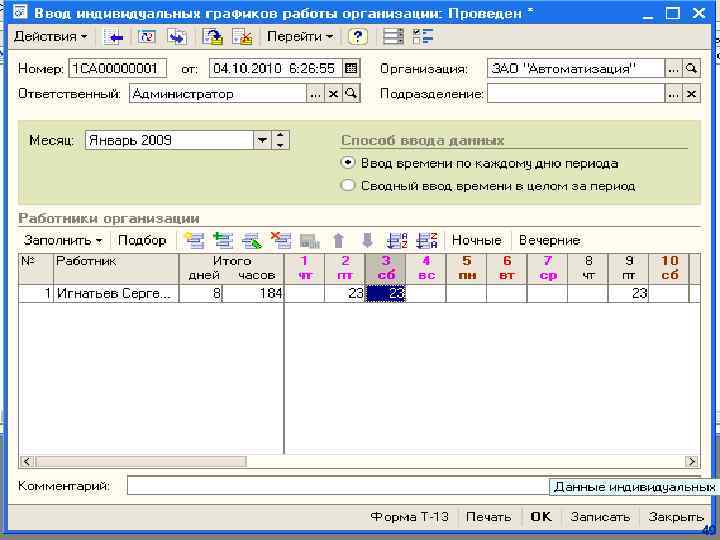The height and width of the screenshot is (540, 720).
Task: Confirm with the OK button
Action: click(541, 517)
